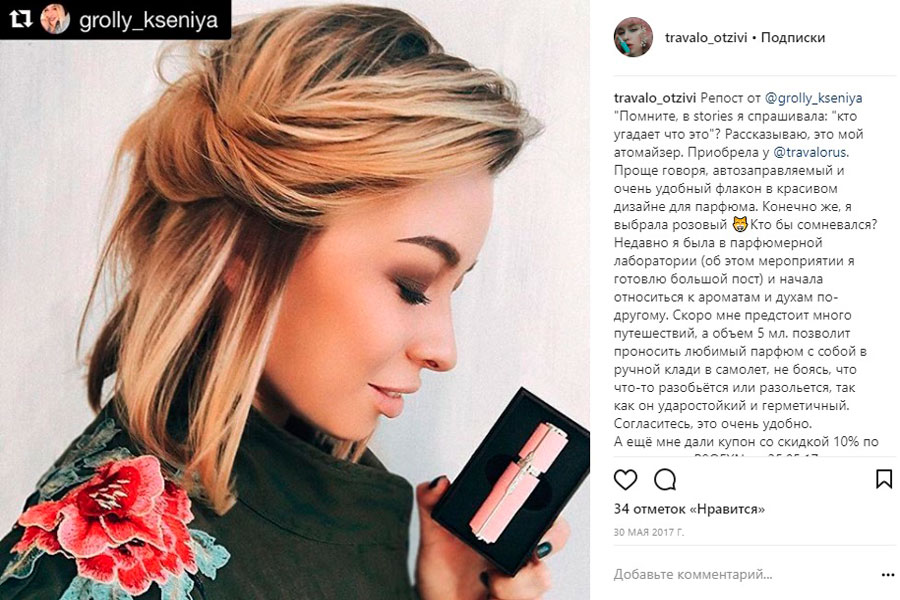The image size is (900, 600).
Task: Open the @grolly_kseniya mention link
Action: (813, 98)
